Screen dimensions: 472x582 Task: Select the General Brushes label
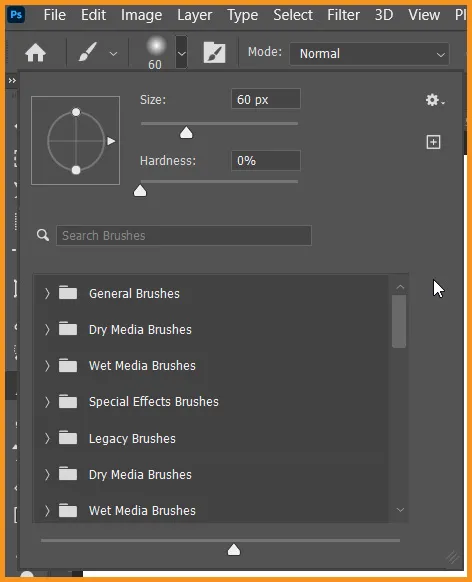click(x=134, y=294)
